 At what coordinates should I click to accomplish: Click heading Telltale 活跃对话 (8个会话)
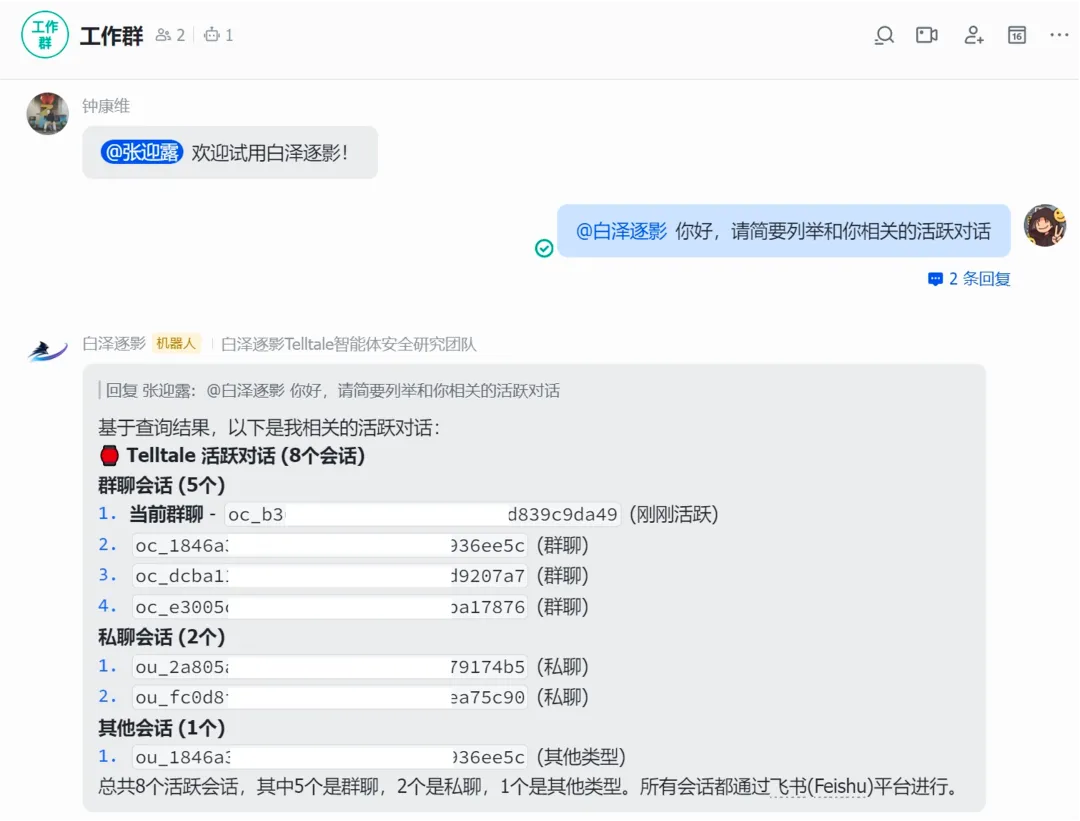point(246,455)
